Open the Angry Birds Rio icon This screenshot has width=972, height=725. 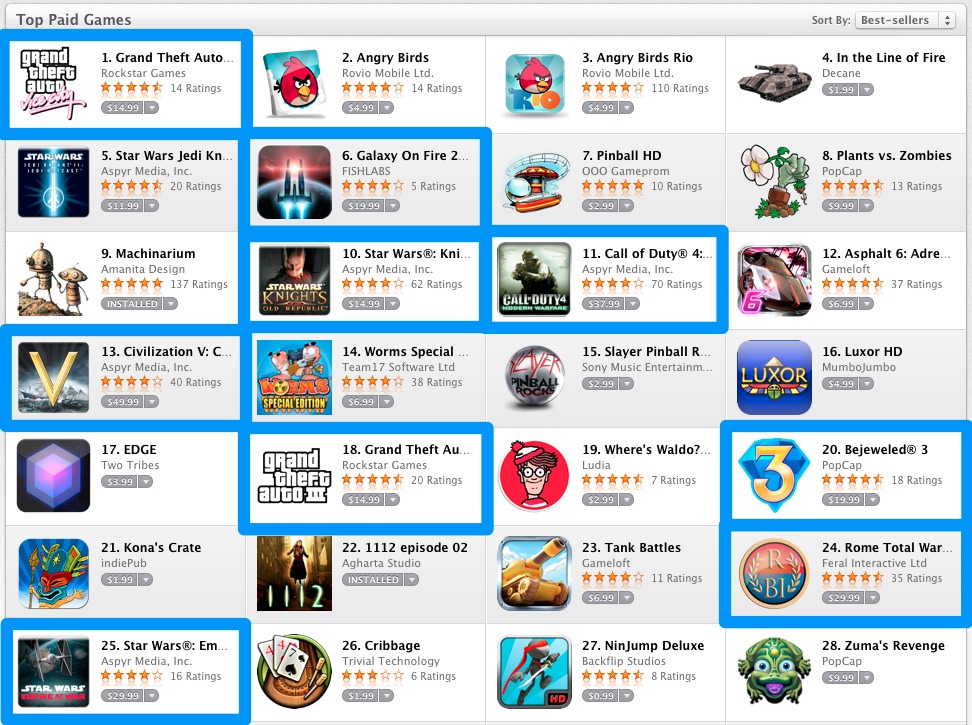pyautogui.click(x=534, y=84)
